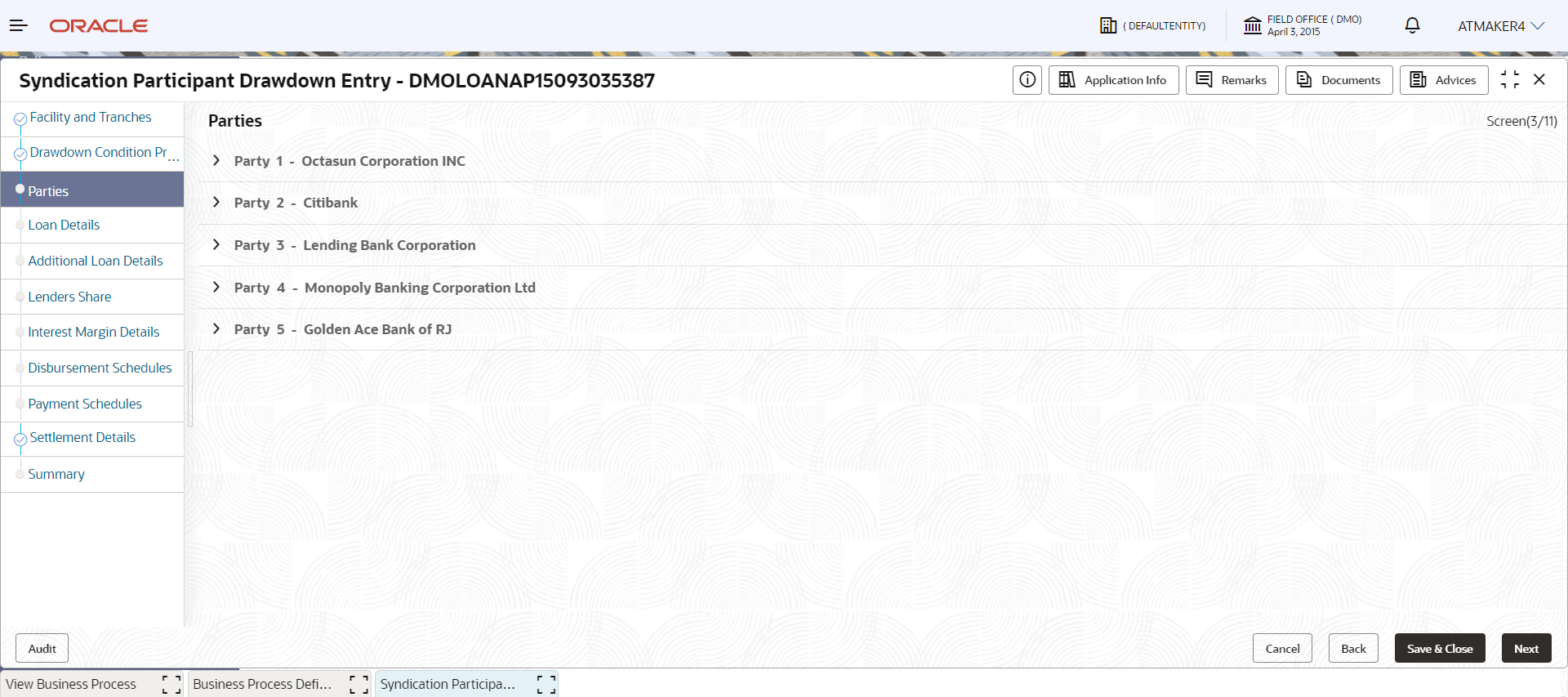Click the Party 4 Monopoly Banking Corporation Ltd title
The width and height of the screenshot is (1568, 697).
pyautogui.click(x=385, y=288)
